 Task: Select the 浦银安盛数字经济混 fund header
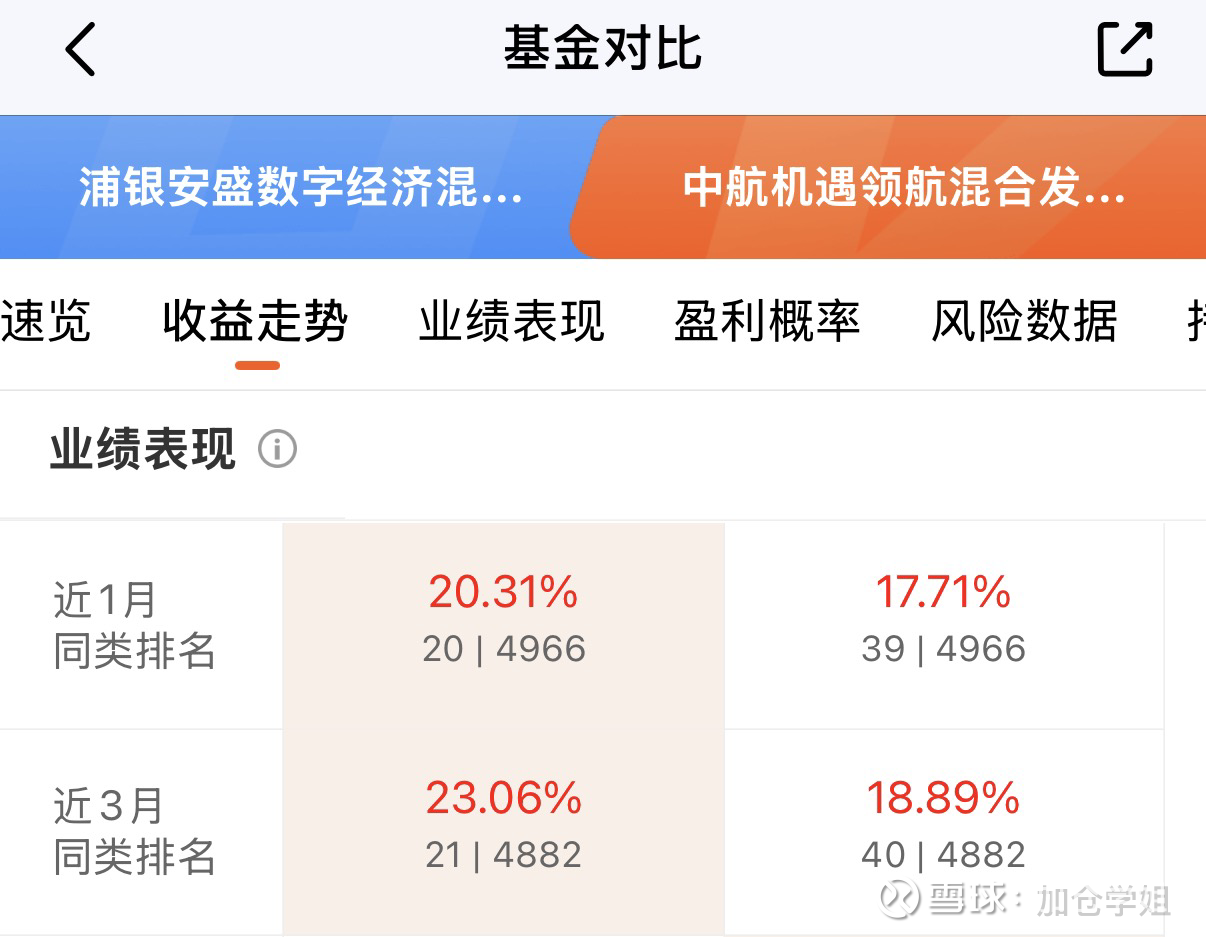[300, 188]
